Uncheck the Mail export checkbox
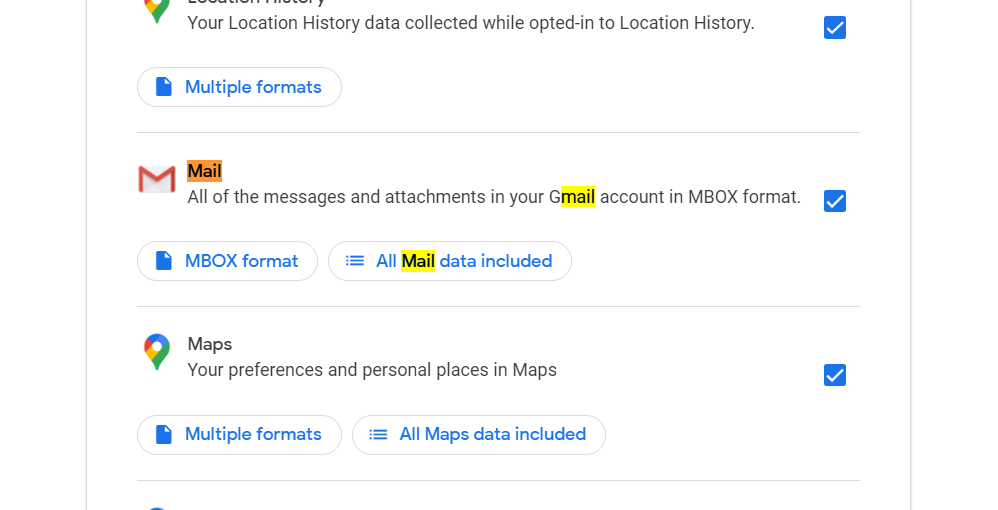 point(835,201)
